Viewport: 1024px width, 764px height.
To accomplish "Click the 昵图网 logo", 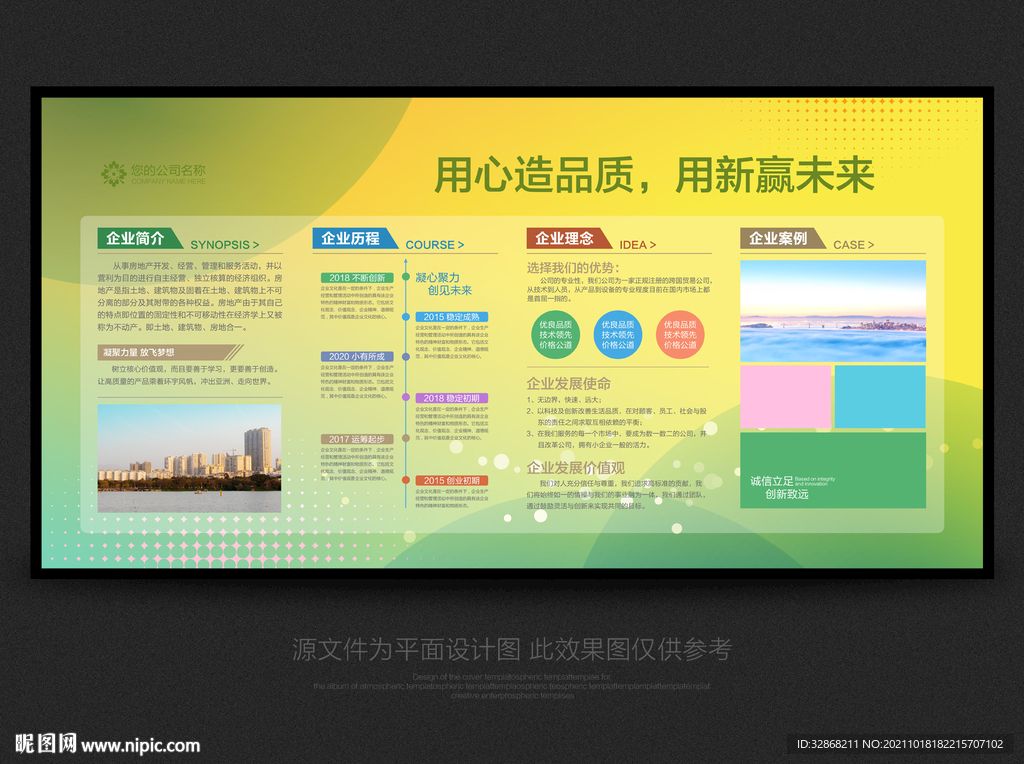I will pyautogui.click(x=45, y=744).
